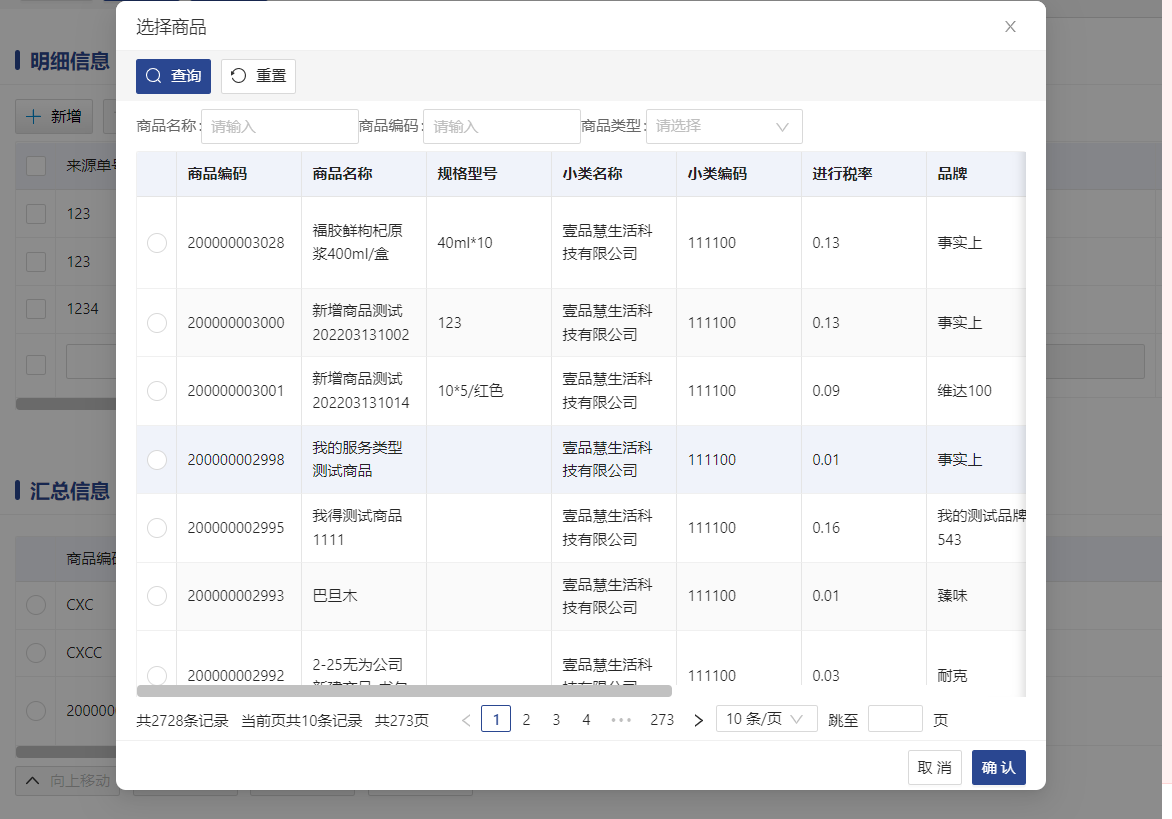Check the first 123 row checkbox in background
1172x819 pixels.
pyautogui.click(x=36, y=214)
